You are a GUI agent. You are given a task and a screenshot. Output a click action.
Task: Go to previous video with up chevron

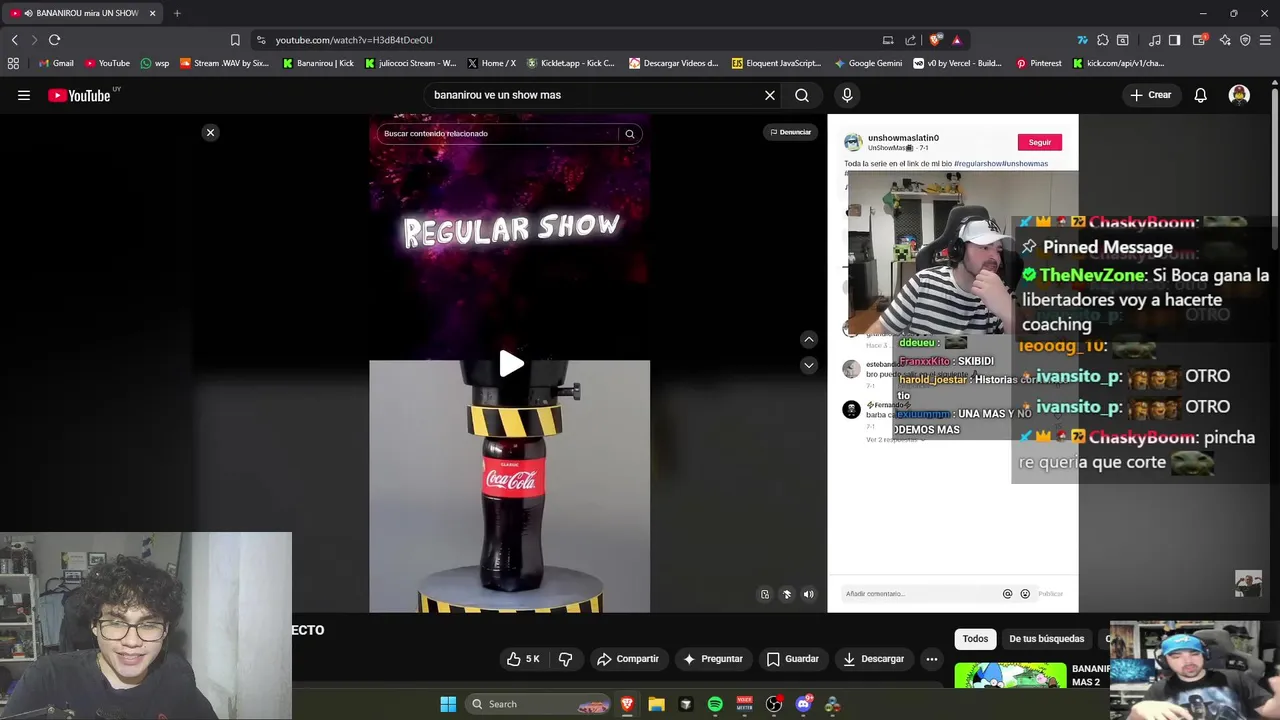tap(809, 340)
